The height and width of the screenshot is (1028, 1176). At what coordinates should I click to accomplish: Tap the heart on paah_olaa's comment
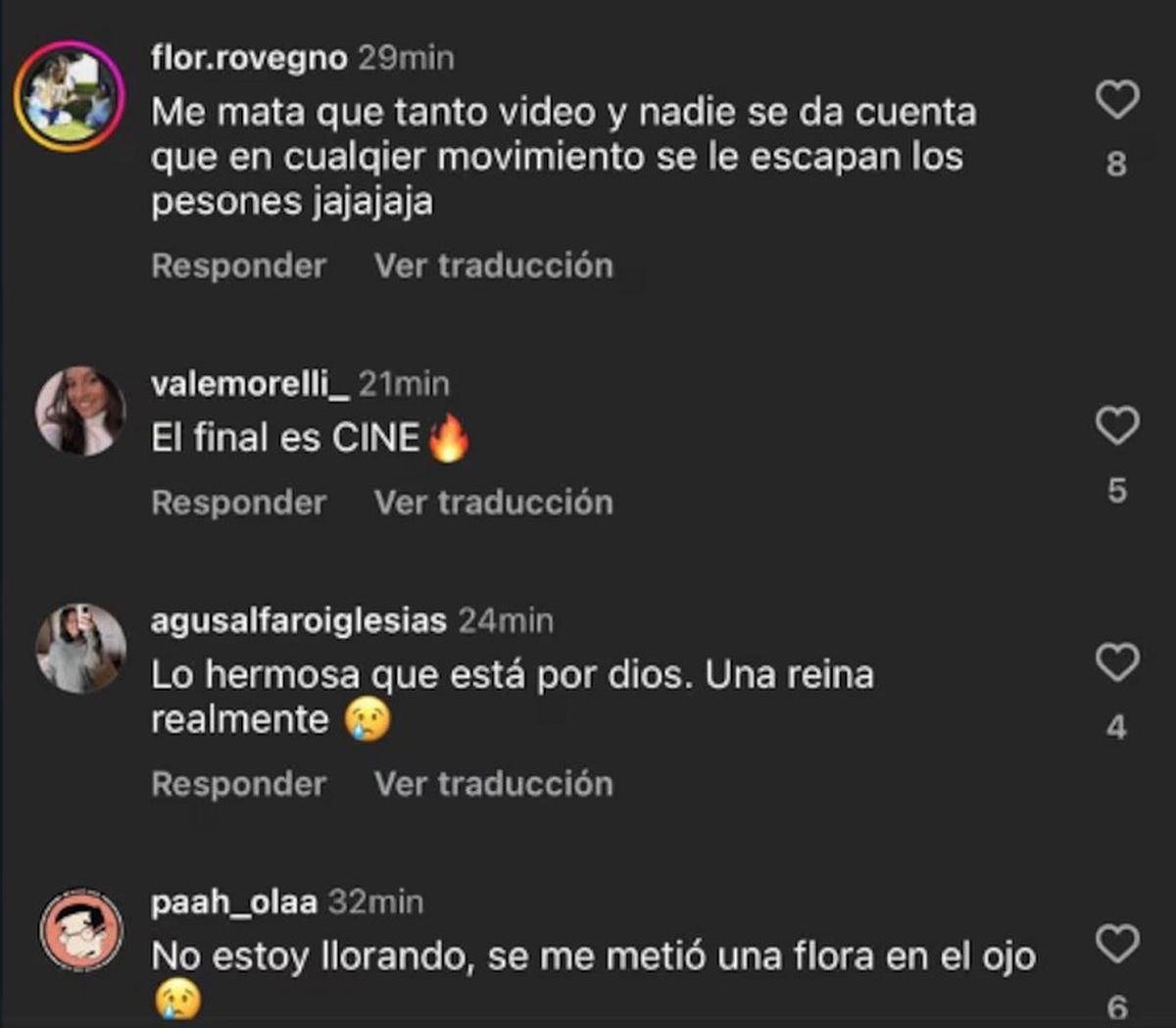click(1116, 944)
